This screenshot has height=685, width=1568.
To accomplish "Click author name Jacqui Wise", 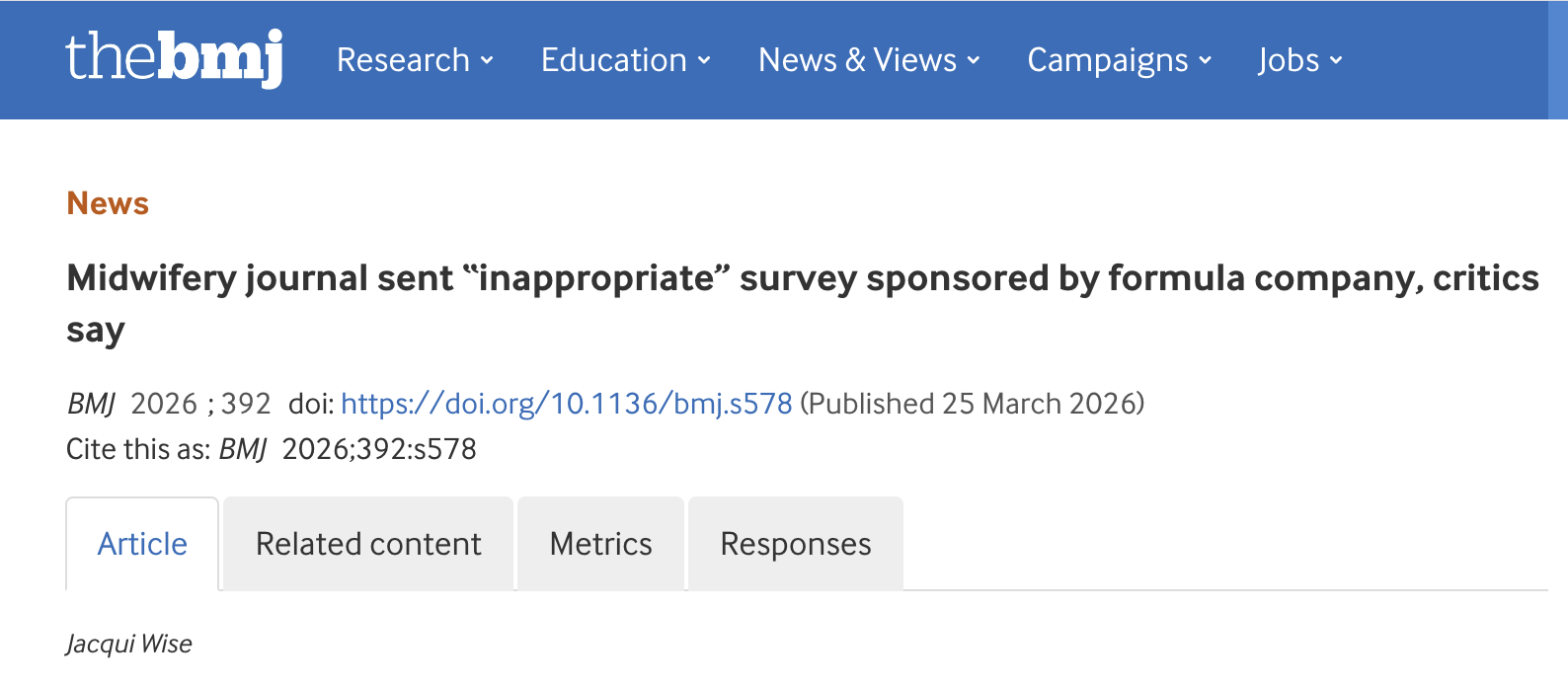I will 129,644.
